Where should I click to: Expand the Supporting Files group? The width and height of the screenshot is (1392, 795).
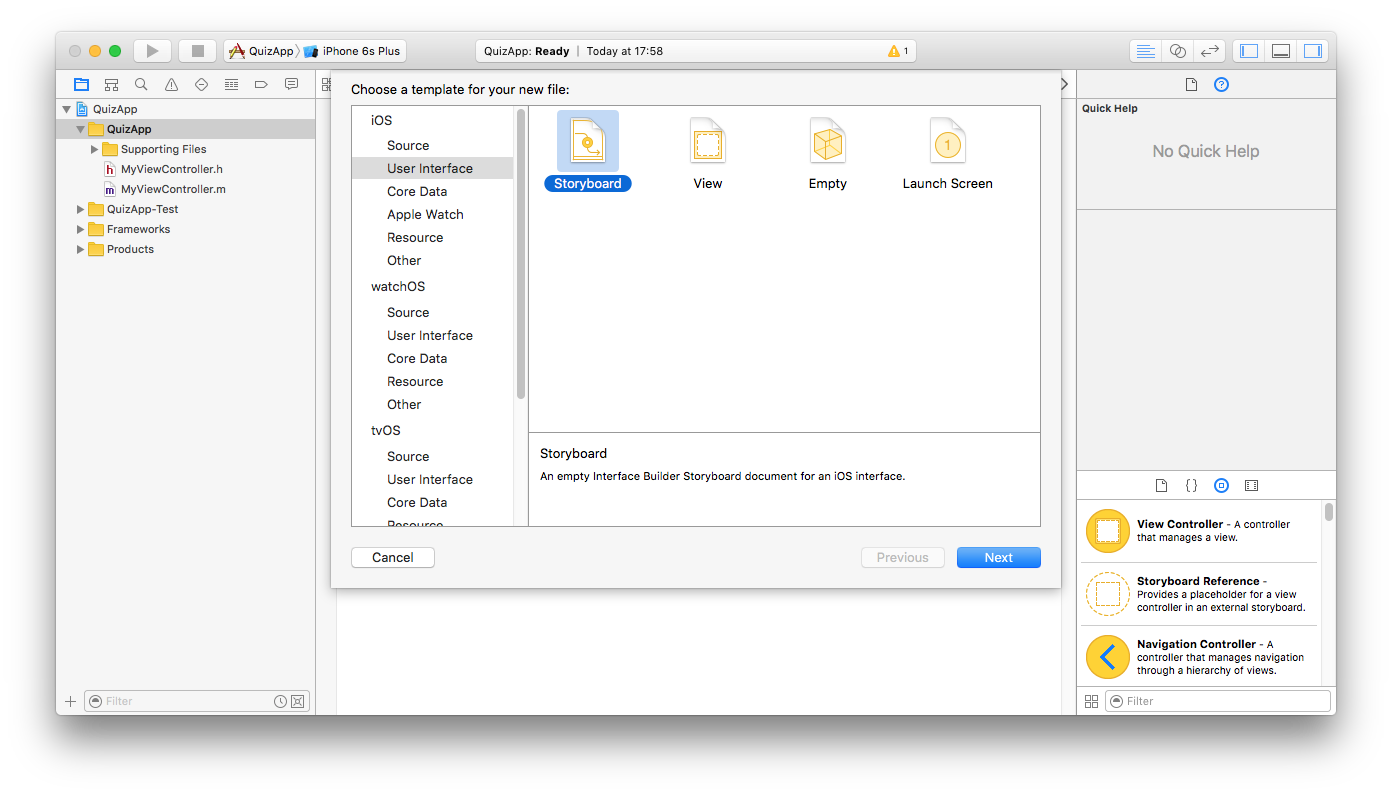(x=95, y=149)
